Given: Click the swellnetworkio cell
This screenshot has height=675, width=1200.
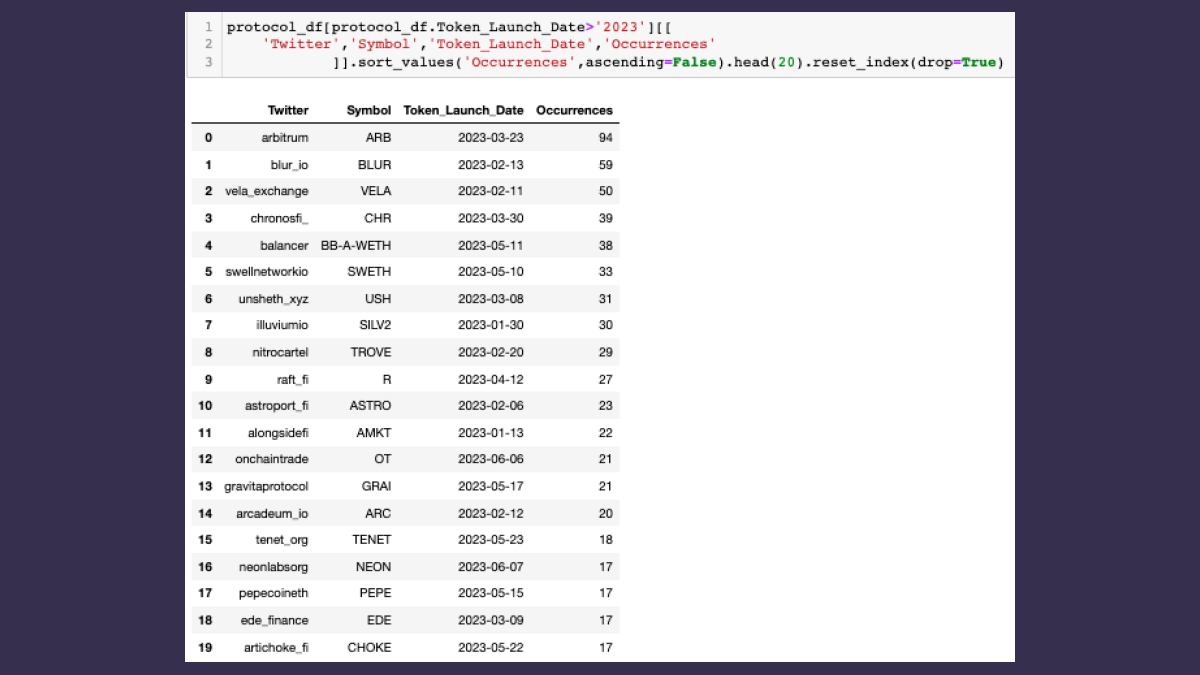Looking at the screenshot, I should pos(267,272).
